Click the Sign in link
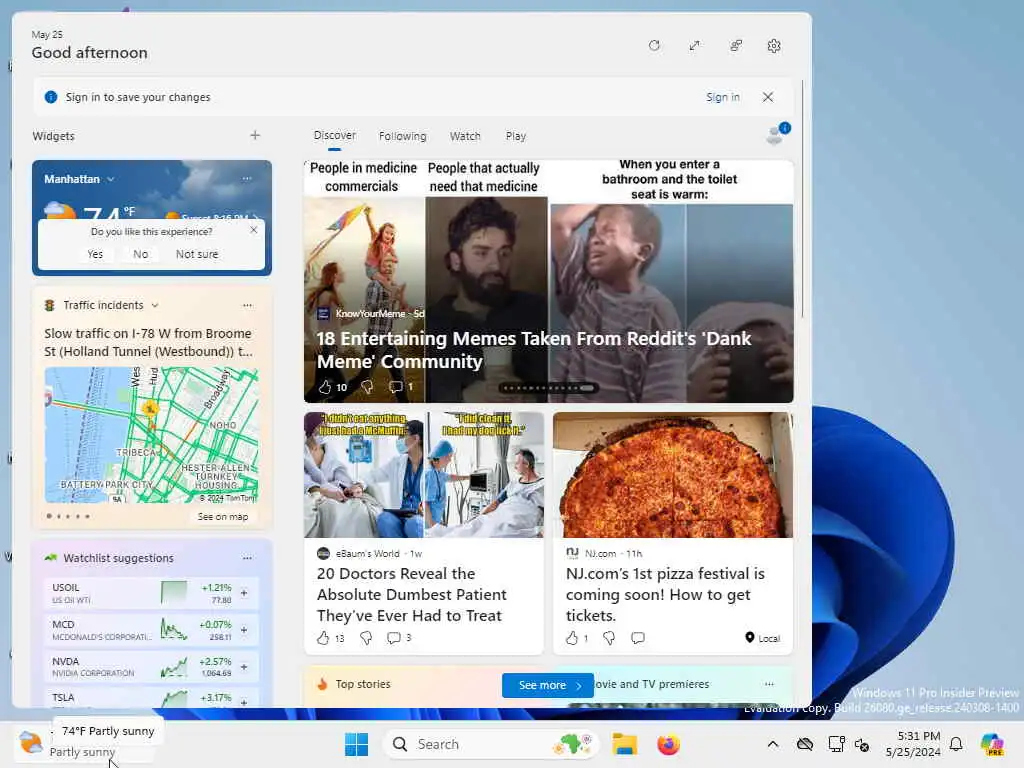 tap(722, 97)
